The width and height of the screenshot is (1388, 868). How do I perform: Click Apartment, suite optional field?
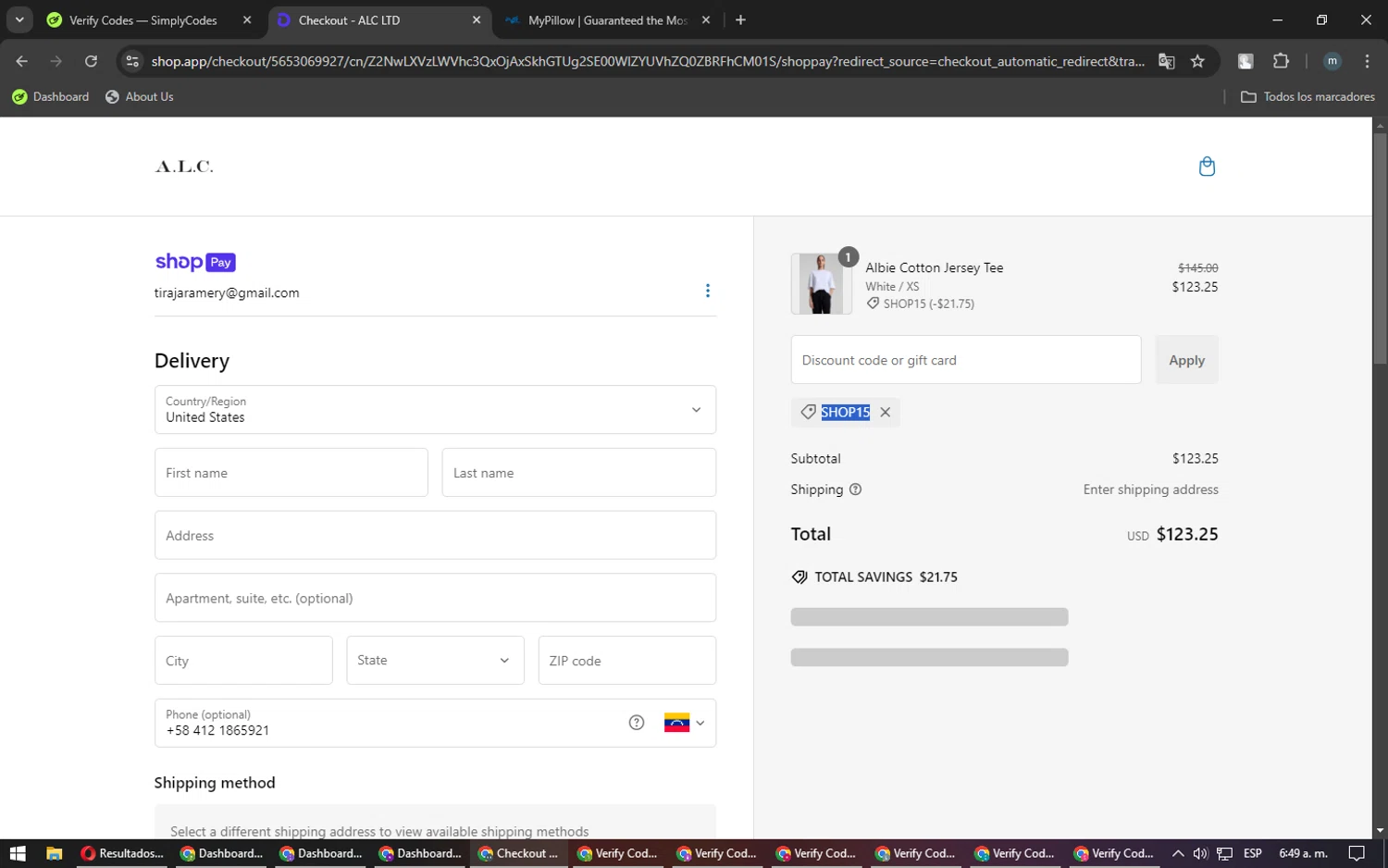point(435,598)
